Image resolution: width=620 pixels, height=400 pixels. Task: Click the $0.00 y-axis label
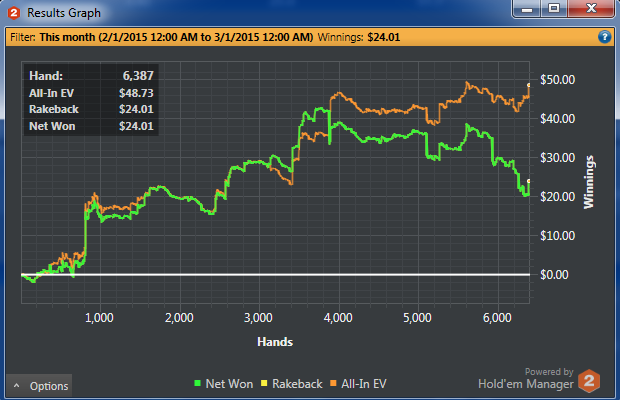(x=554, y=275)
